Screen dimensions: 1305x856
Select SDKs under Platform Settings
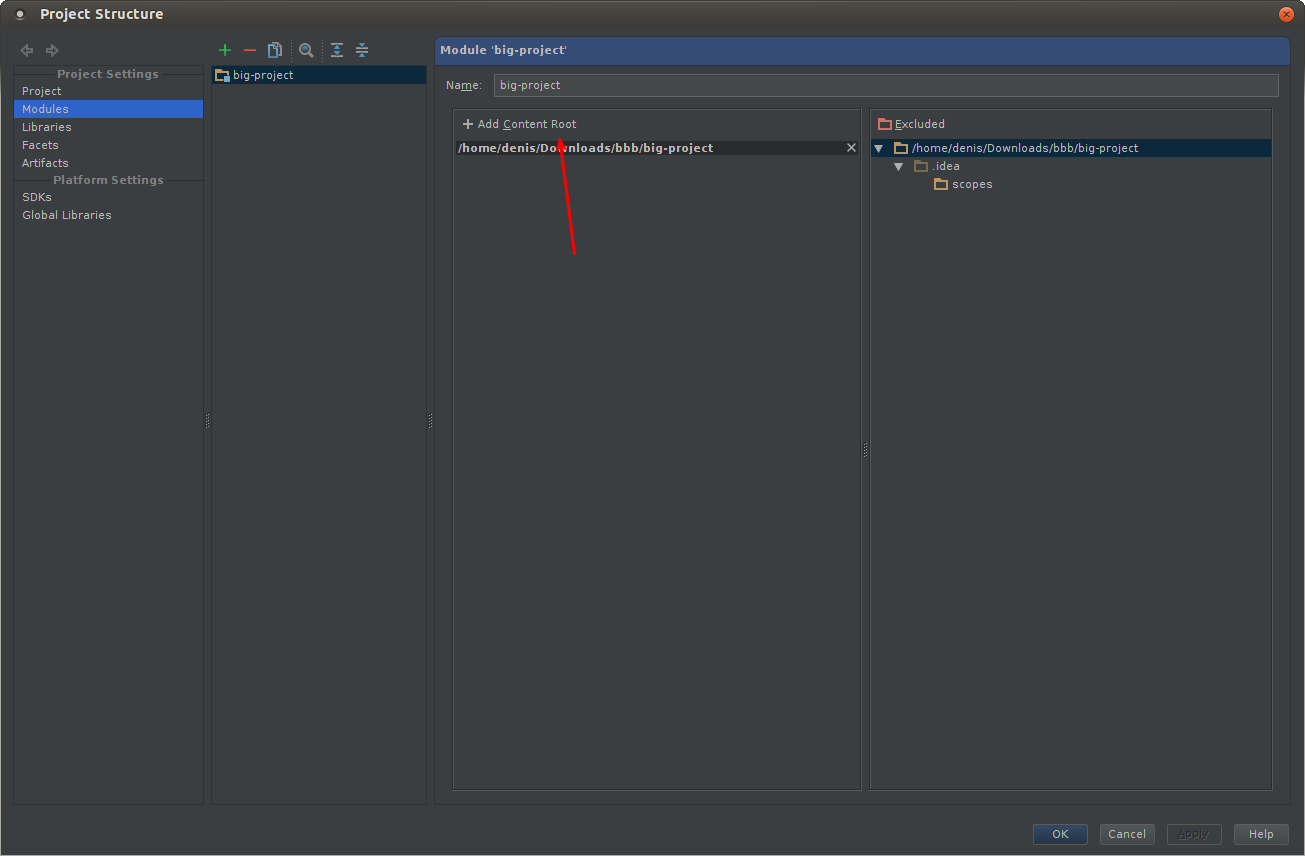[37, 197]
